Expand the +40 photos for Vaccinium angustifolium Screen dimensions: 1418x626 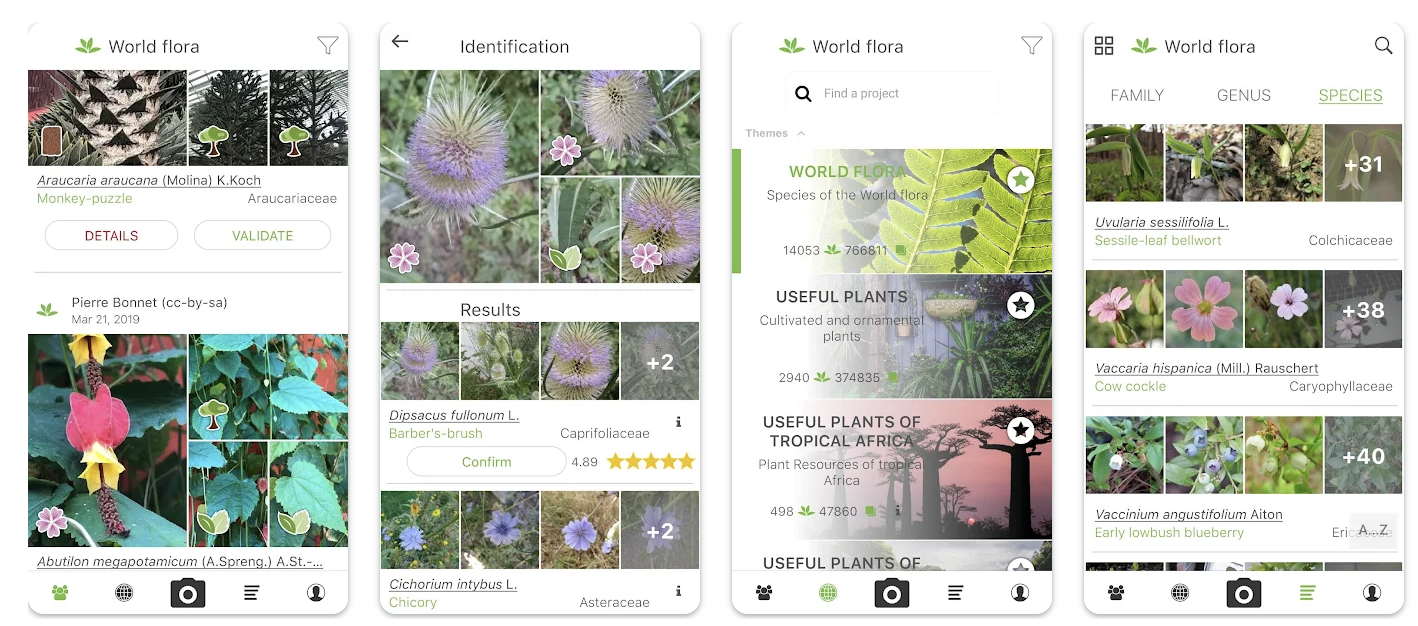1363,455
